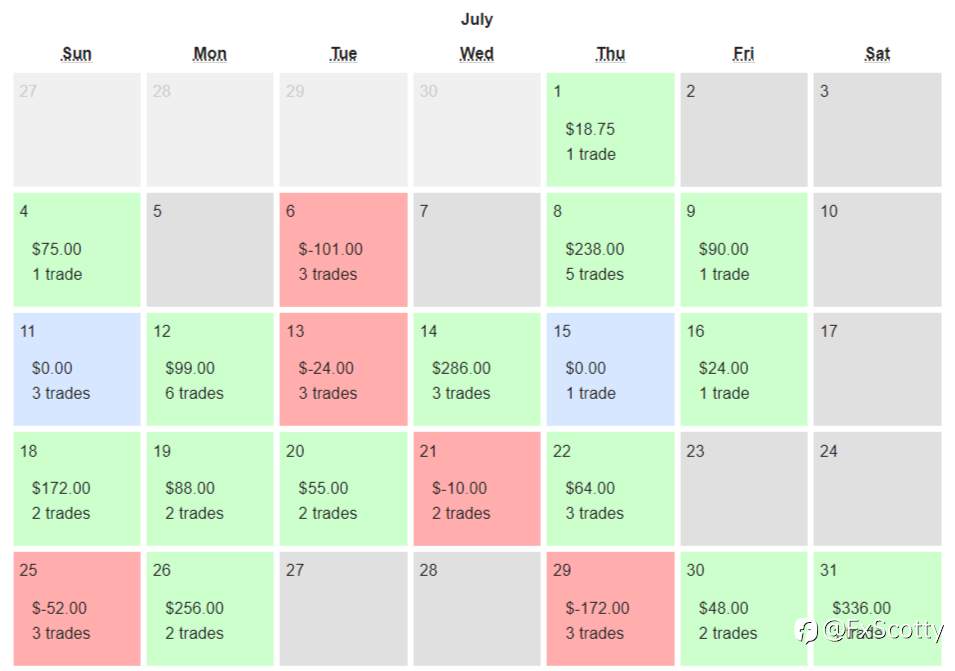This screenshot has height=671, width=955.
Task: Select July 6 loss day $-101.00
Action: pos(344,250)
